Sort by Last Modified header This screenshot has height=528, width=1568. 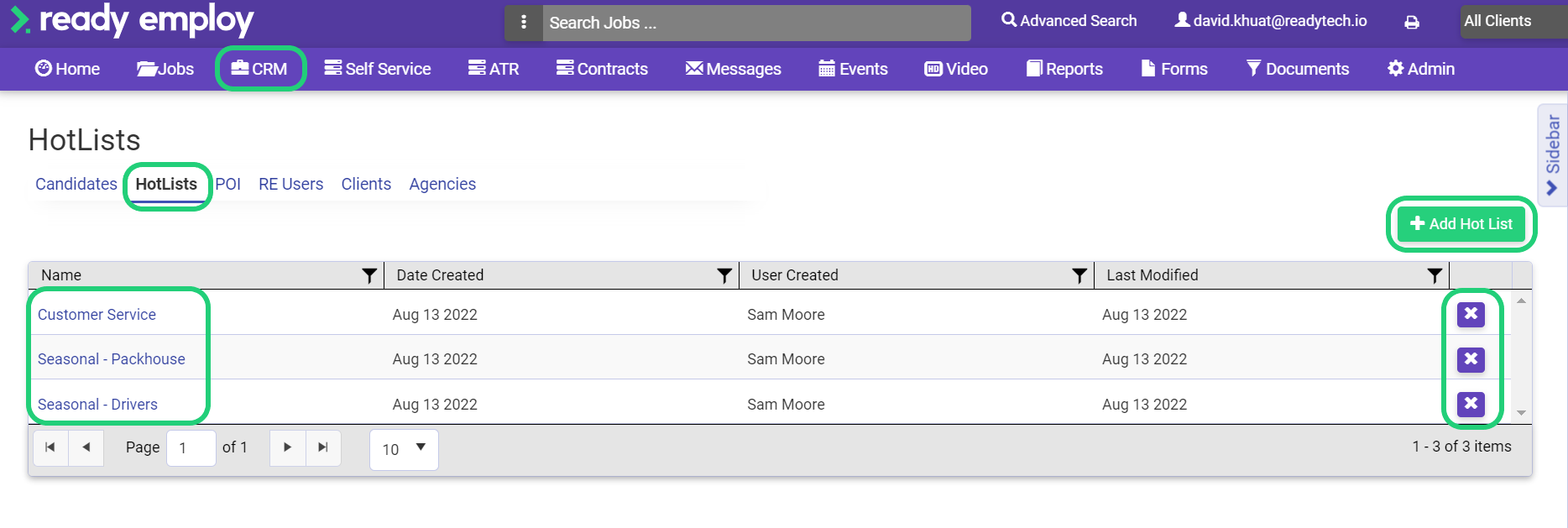[x=1152, y=275]
